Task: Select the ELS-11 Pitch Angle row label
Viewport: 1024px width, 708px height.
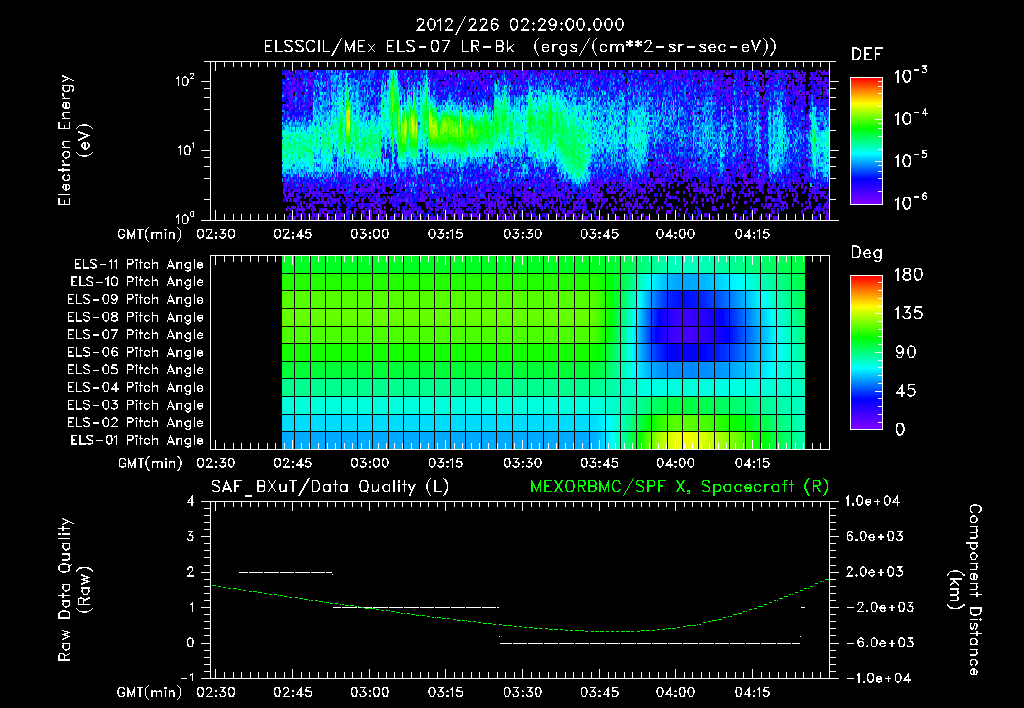Action: (x=138, y=265)
